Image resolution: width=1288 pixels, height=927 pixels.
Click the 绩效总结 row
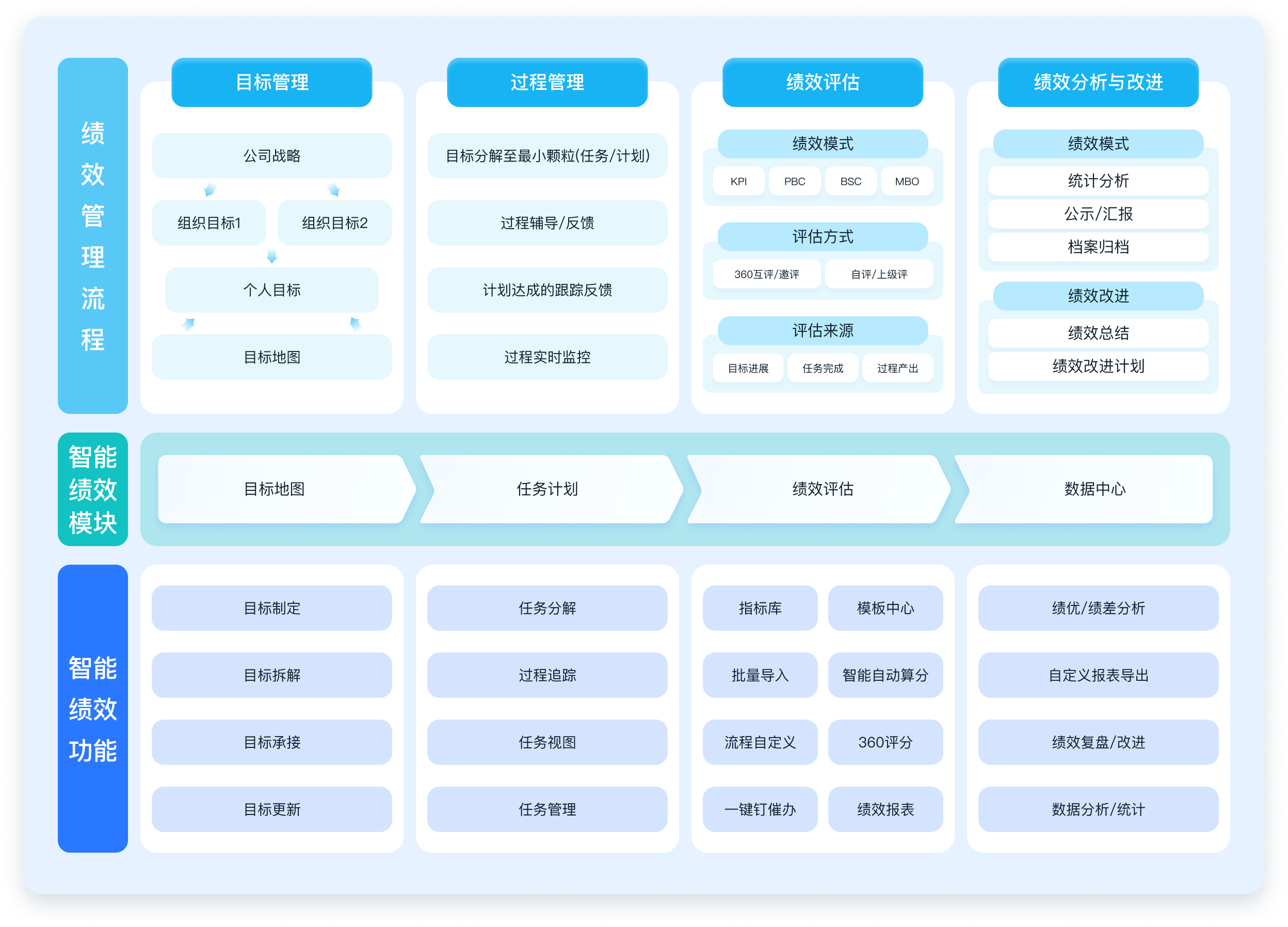(x=1098, y=333)
